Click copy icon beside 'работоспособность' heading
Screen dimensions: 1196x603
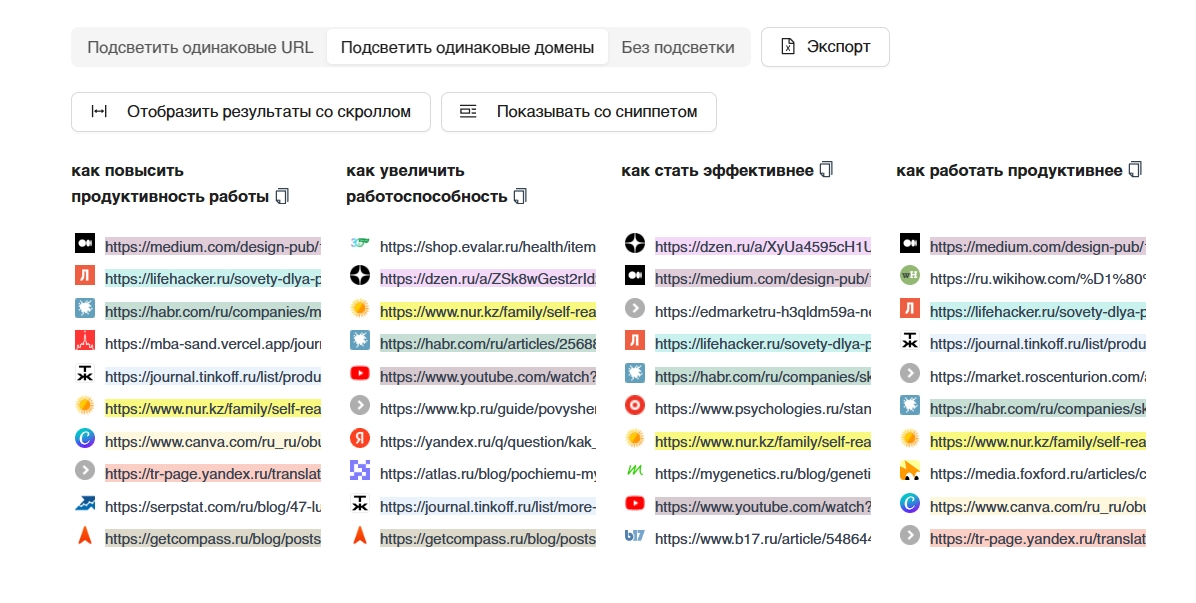(x=520, y=196)
